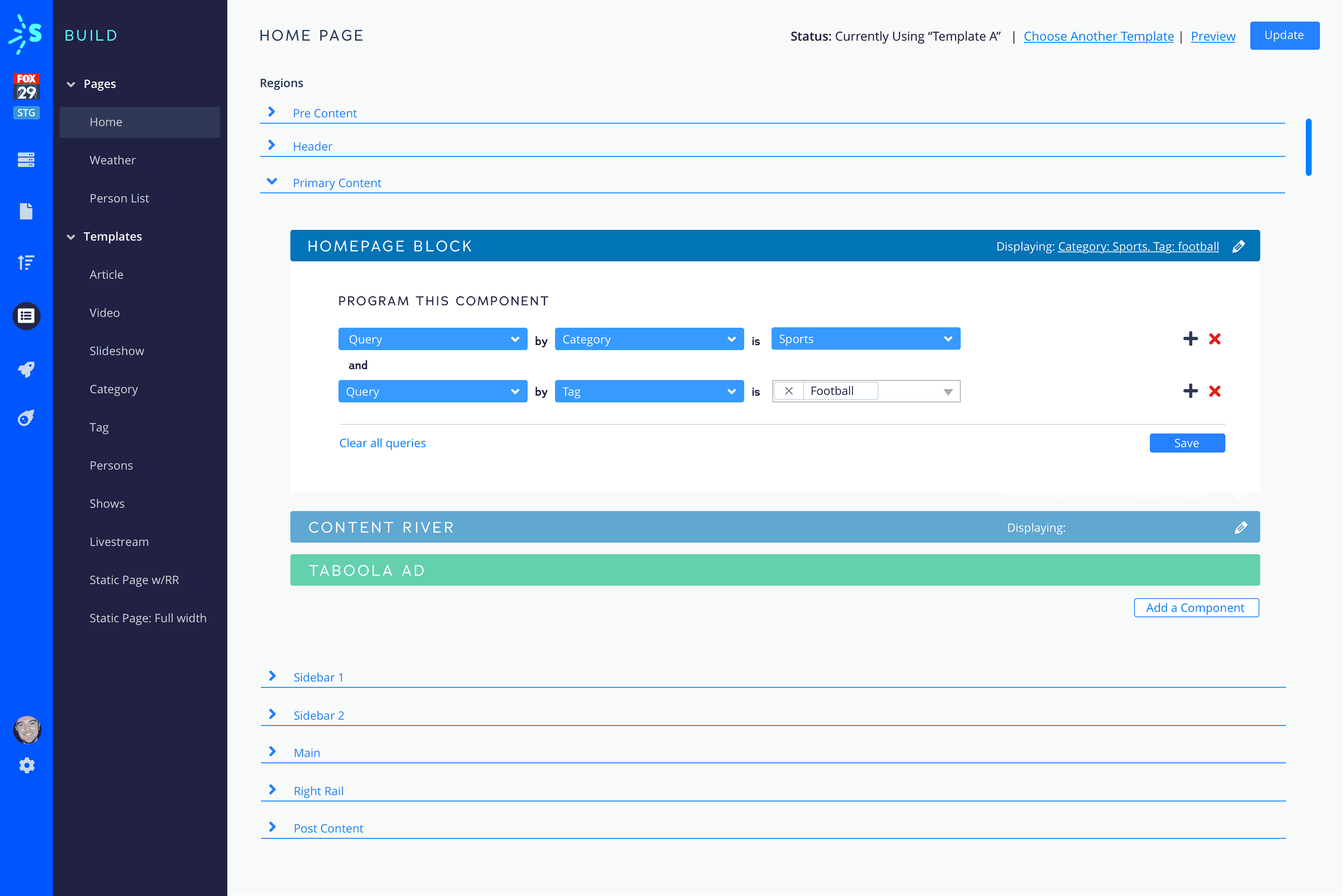
Task: Open the sort ordering icon in left rail
Action: (x=26, y=262)
